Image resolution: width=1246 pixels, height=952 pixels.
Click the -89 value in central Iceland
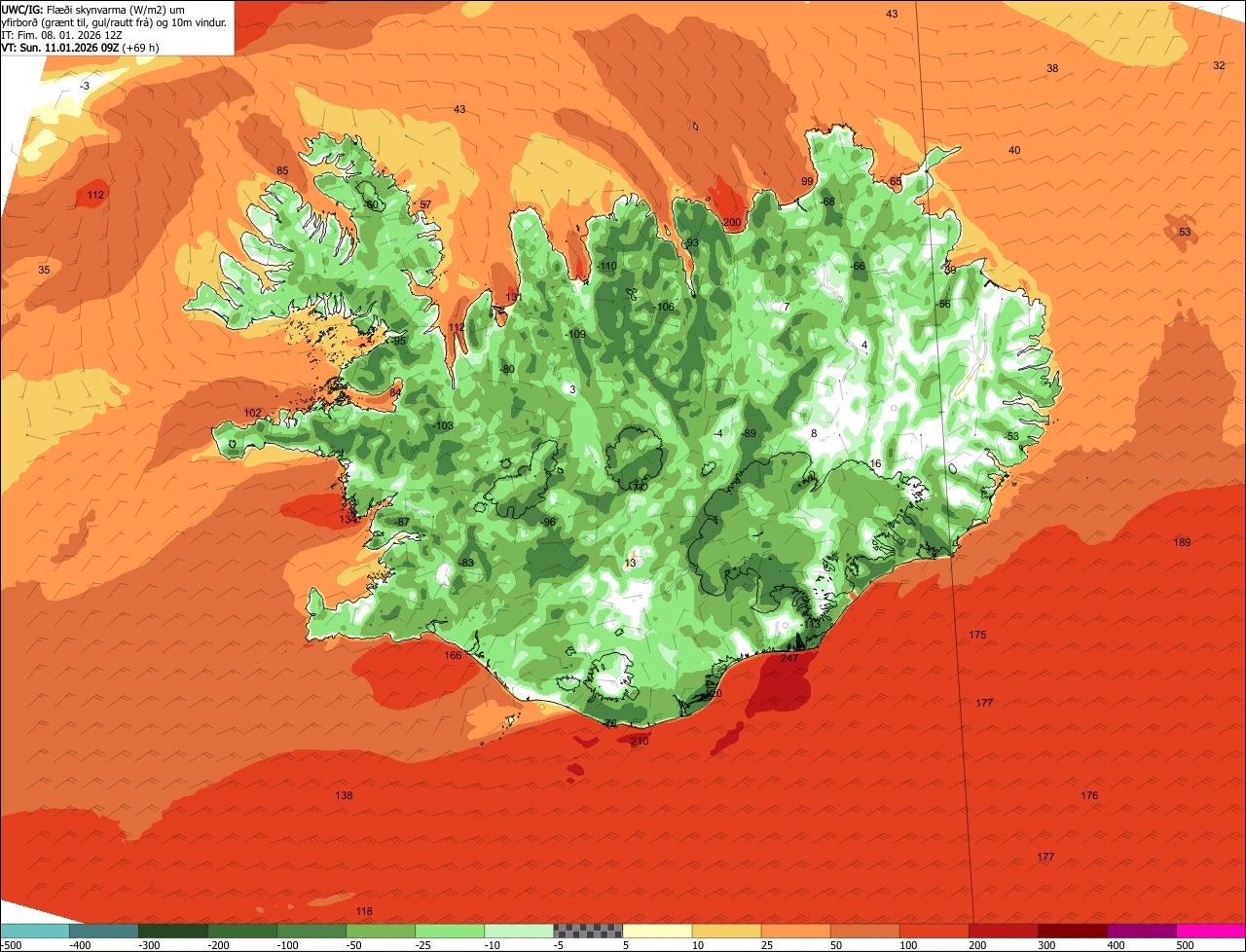click(749, 433)
